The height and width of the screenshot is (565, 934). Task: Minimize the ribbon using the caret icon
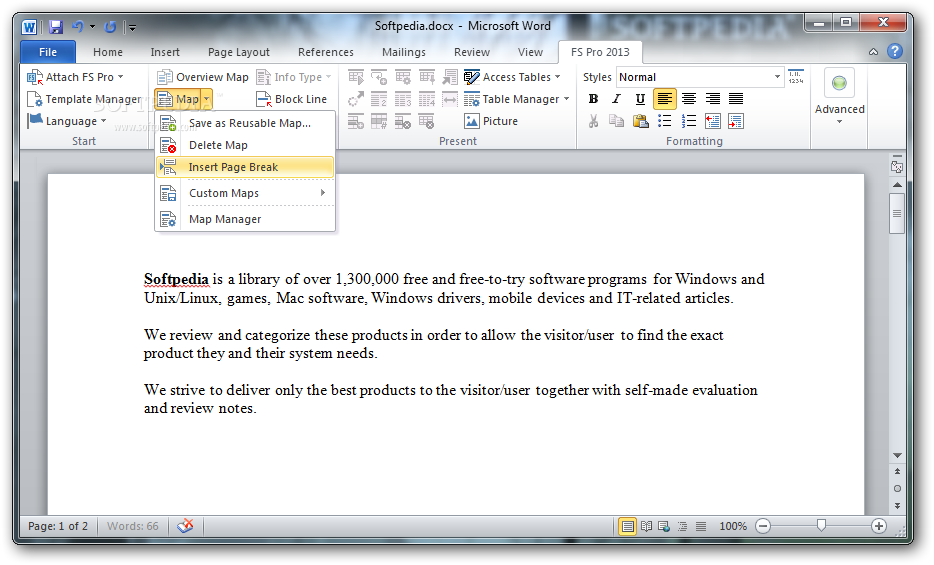pos(873,52)
